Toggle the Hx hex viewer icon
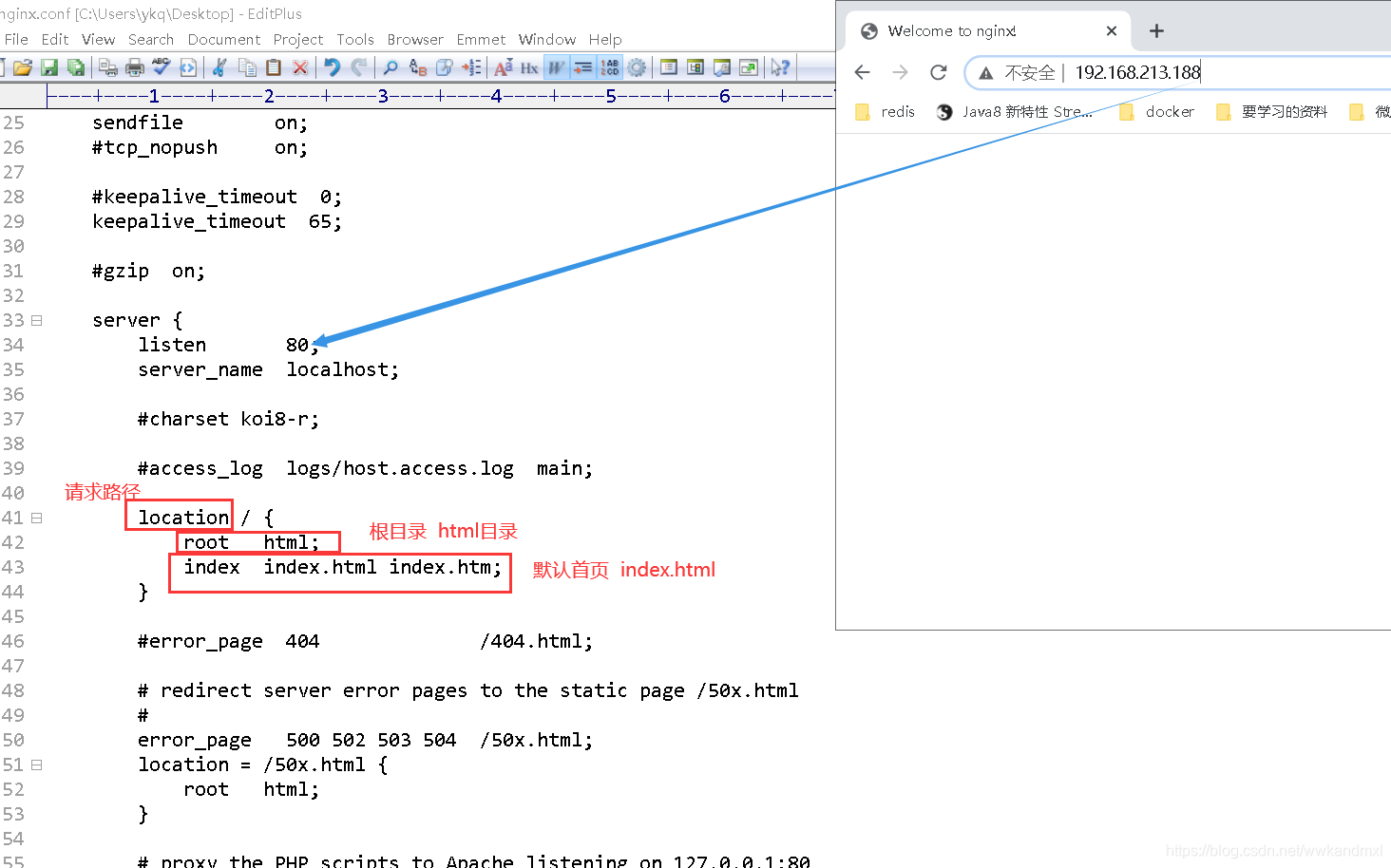 pos(529,67)
